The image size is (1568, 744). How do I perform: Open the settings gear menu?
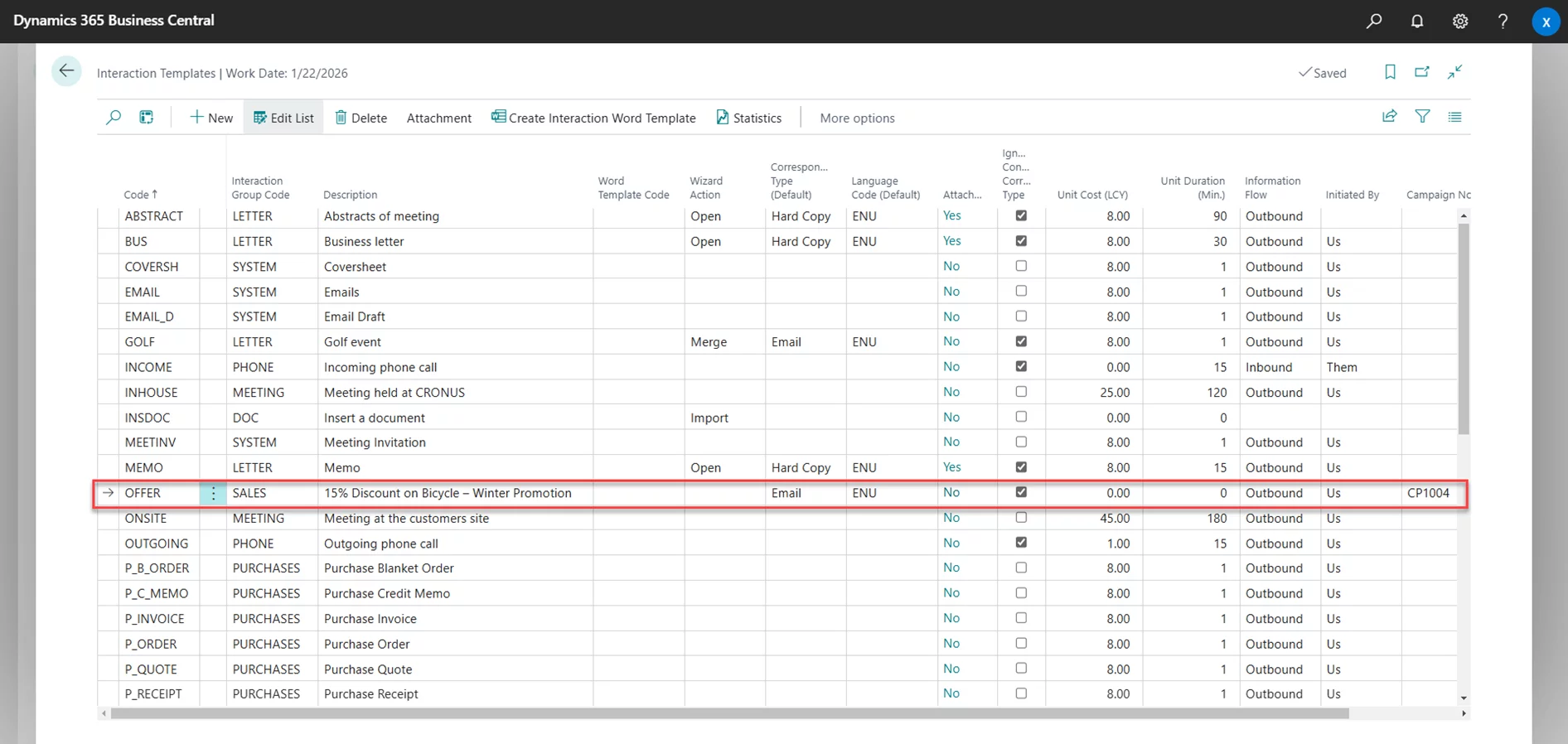coord(1460,22)
